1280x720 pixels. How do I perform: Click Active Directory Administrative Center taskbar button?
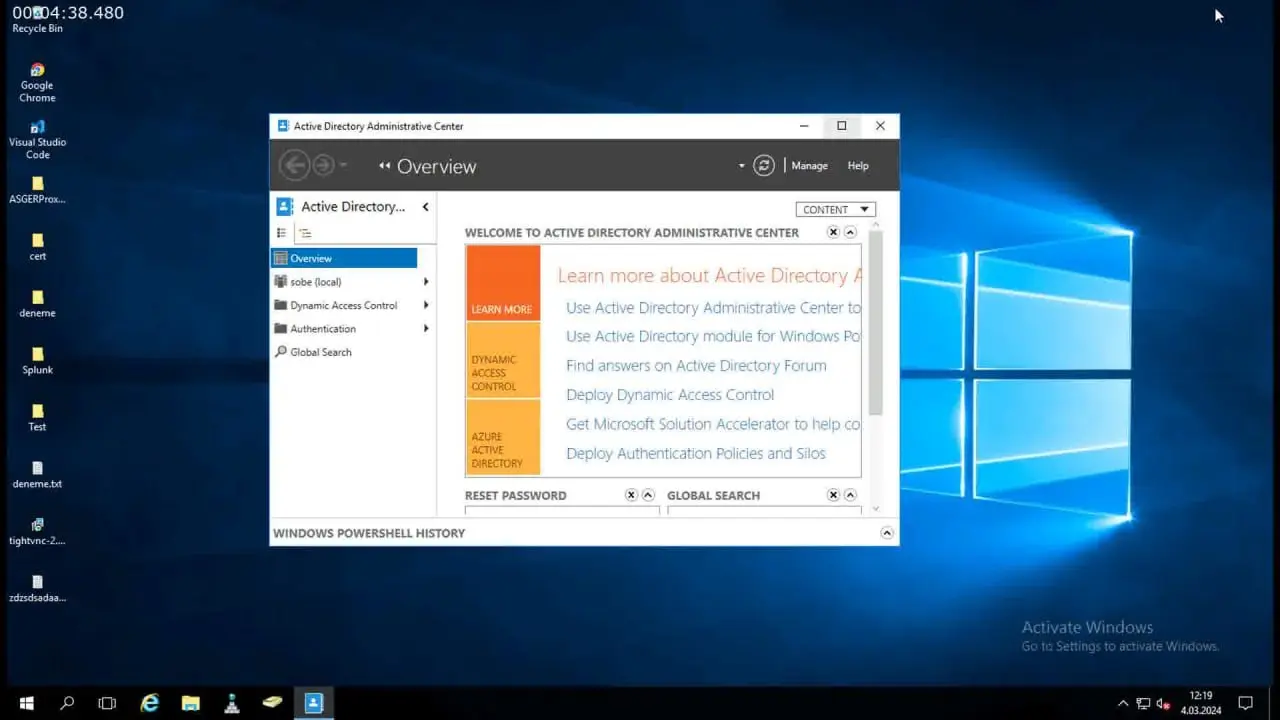click(313, 703)
